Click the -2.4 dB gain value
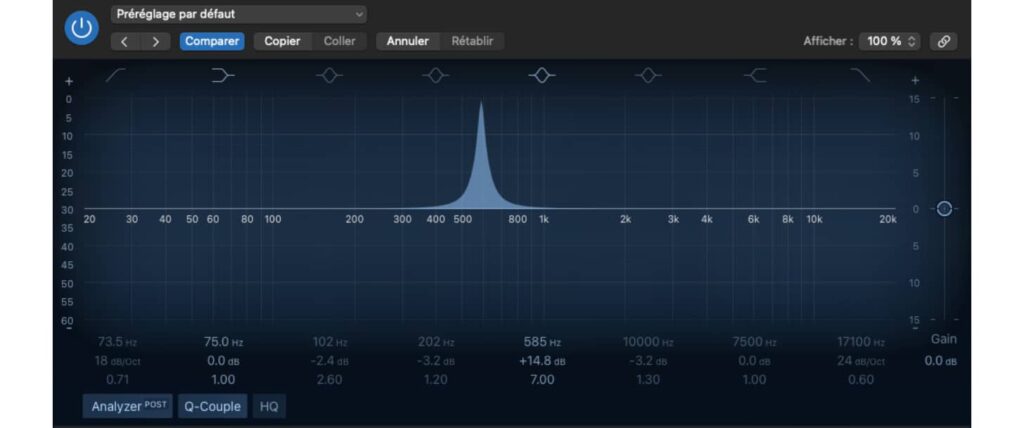Viewport: 1024px width, 428px height. click(x=329, y=361)
